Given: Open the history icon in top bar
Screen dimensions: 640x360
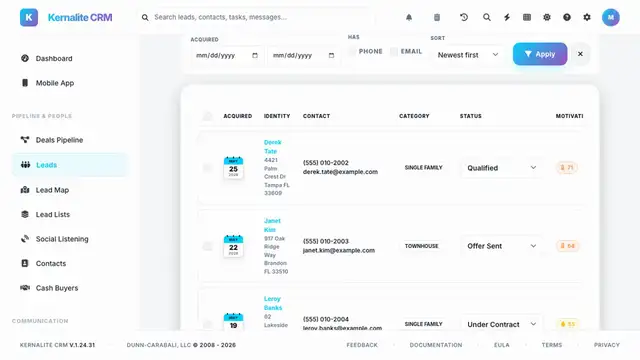Looking at the screenshot, I should tap(464, 18).
